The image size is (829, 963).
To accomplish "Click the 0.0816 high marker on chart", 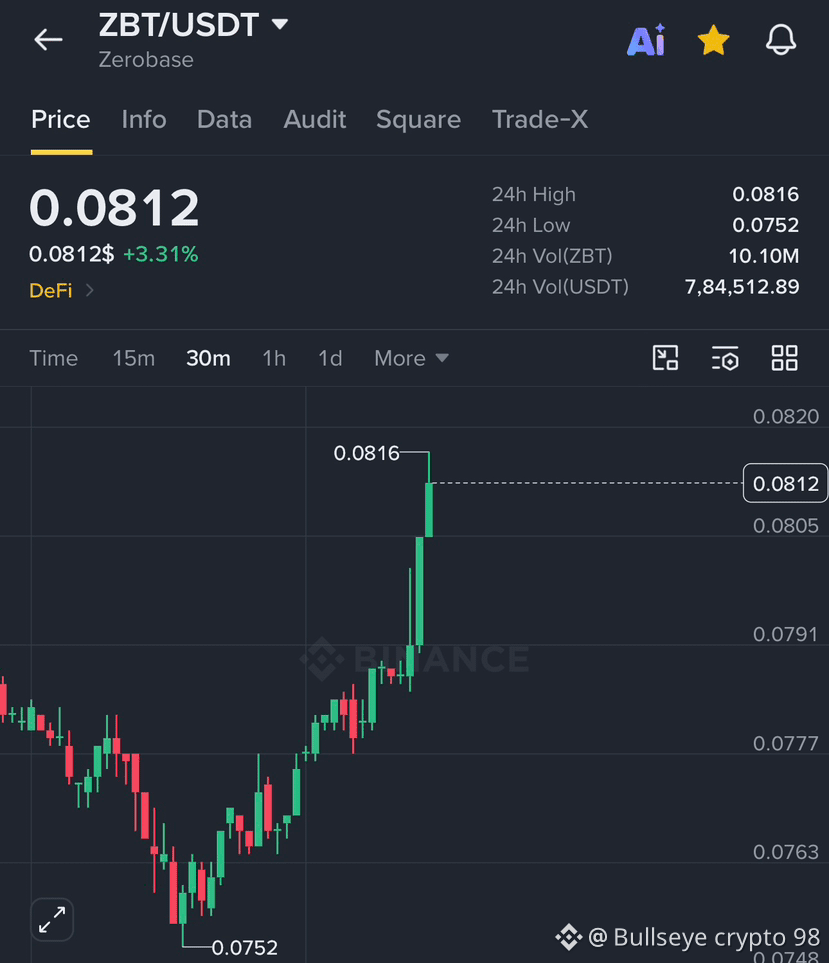I will point(366,453).
